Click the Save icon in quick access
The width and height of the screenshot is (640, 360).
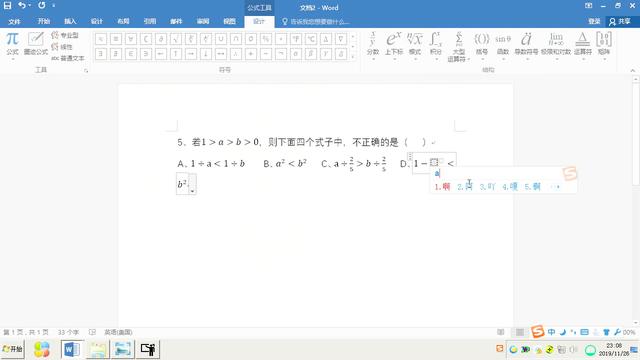[x=7, y=6]
